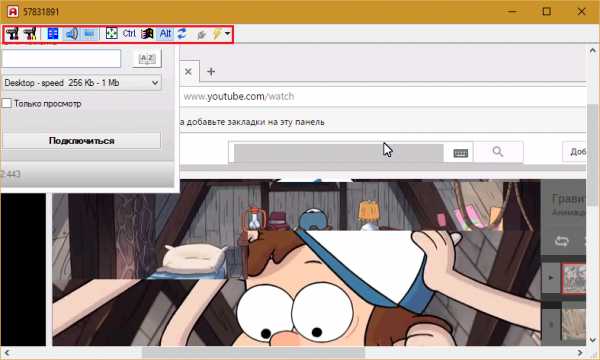Click the YouTube search text field
The width and height of the screenshot is (600, 360).
click(x=339, y=152)
